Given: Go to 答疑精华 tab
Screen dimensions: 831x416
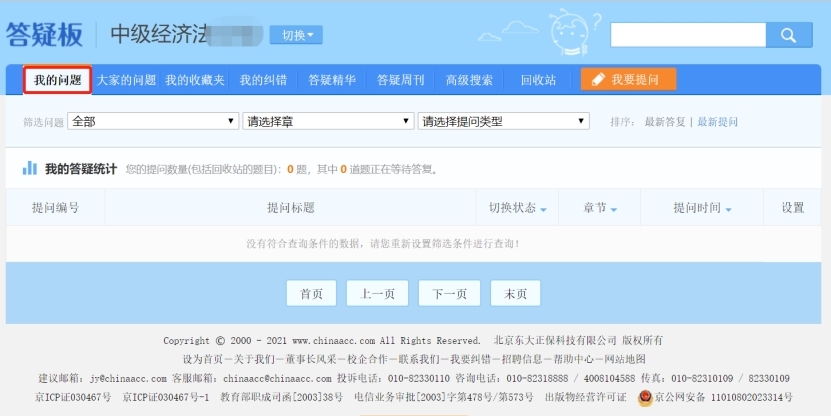Looking at the screenshot, I should point(332,80).
